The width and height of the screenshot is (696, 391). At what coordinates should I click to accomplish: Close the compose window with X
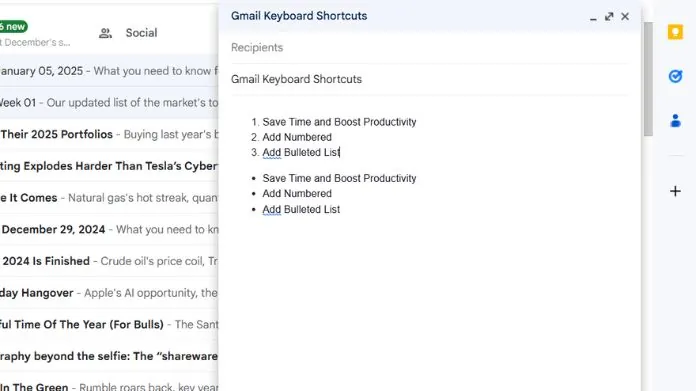pyautogui.click(x=625, y=16)
